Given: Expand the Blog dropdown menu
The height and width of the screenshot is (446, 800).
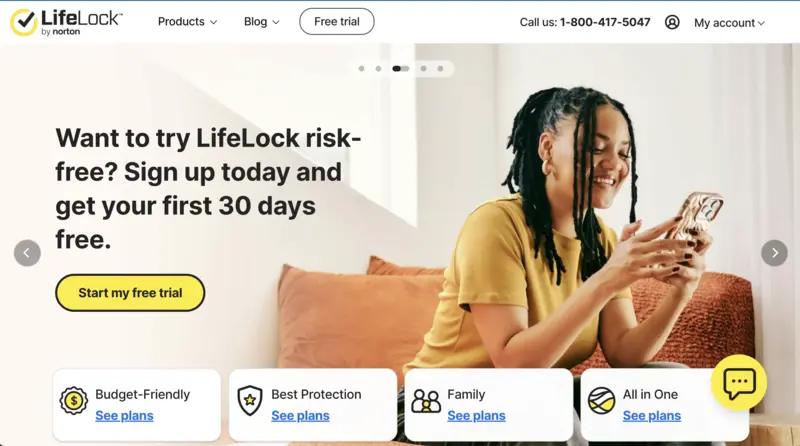Looking at the screenshot, I should click(x=261, y=22).
